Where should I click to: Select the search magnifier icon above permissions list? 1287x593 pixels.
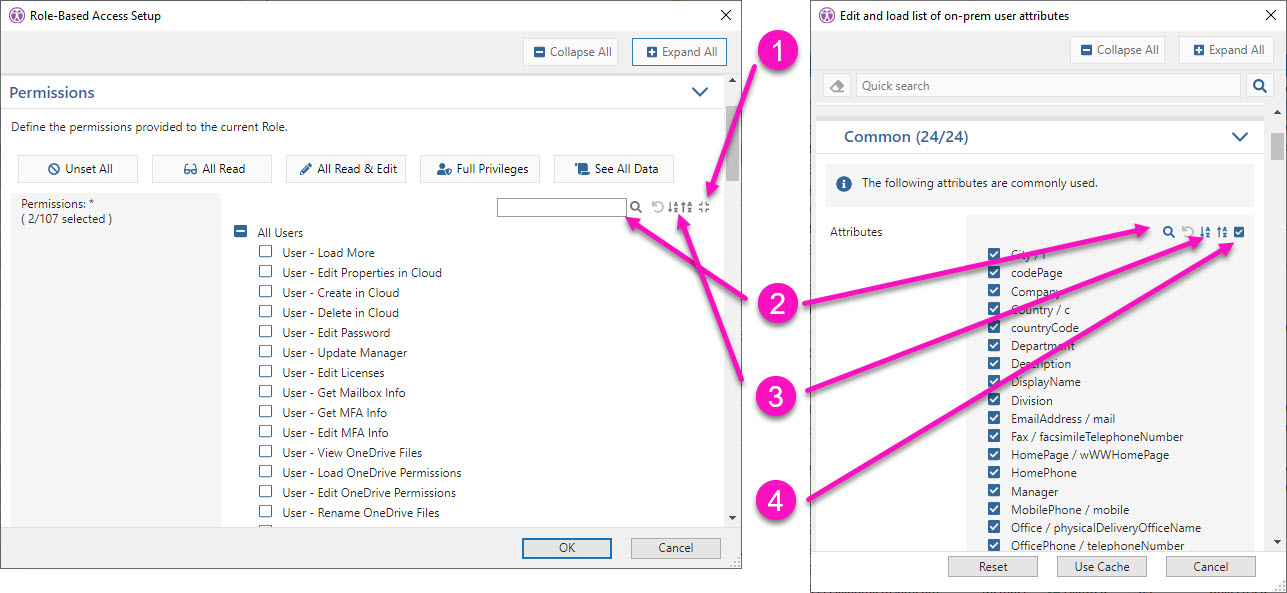point(636,206)
